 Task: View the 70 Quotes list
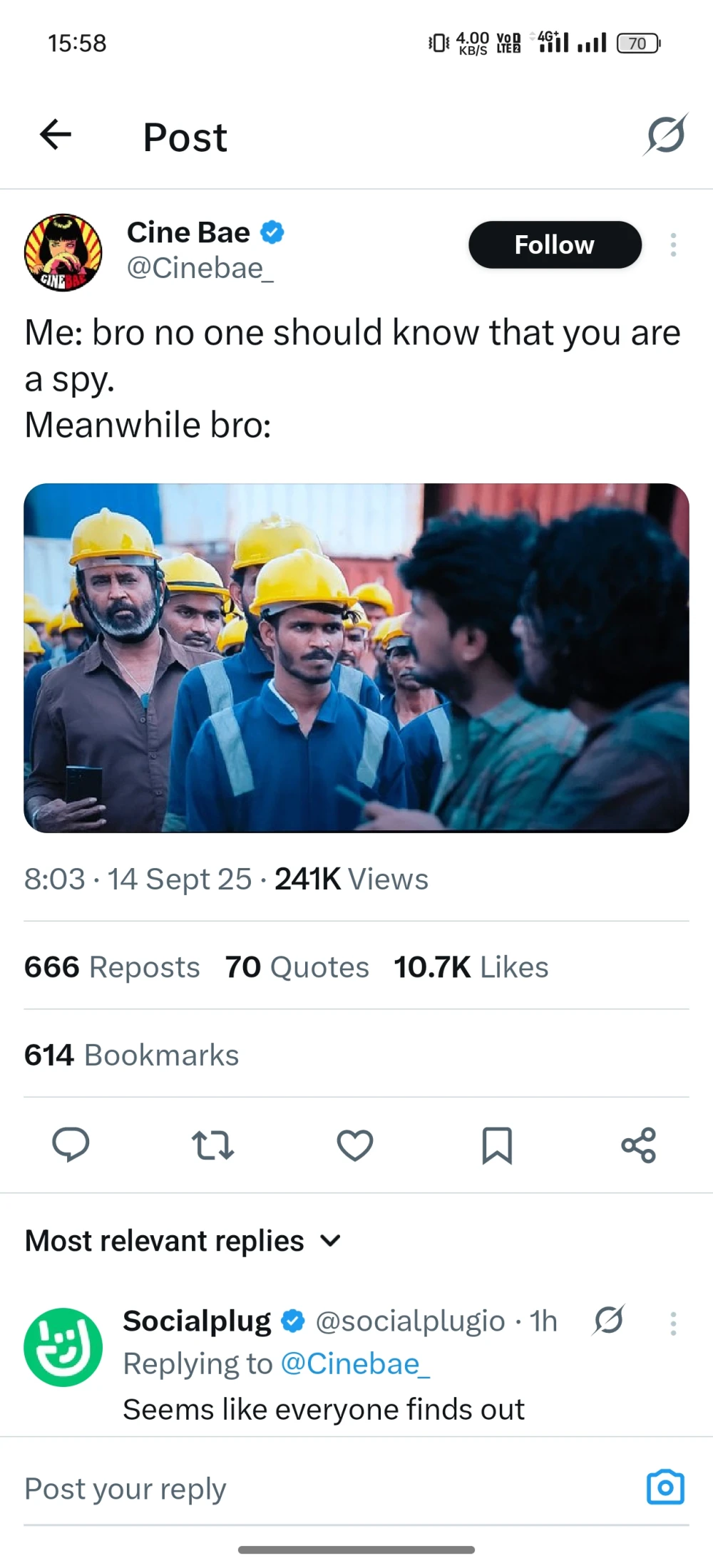point(297,967)
